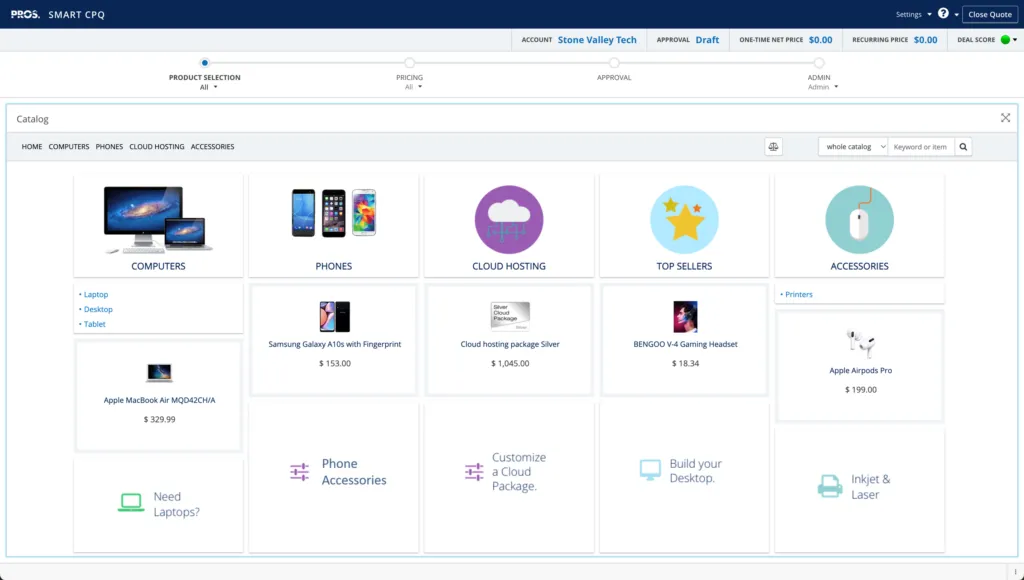Viewport: 1024px width, 580px height.
Task: Open the whole catalog scope dropdown
Action: [853, 147]
